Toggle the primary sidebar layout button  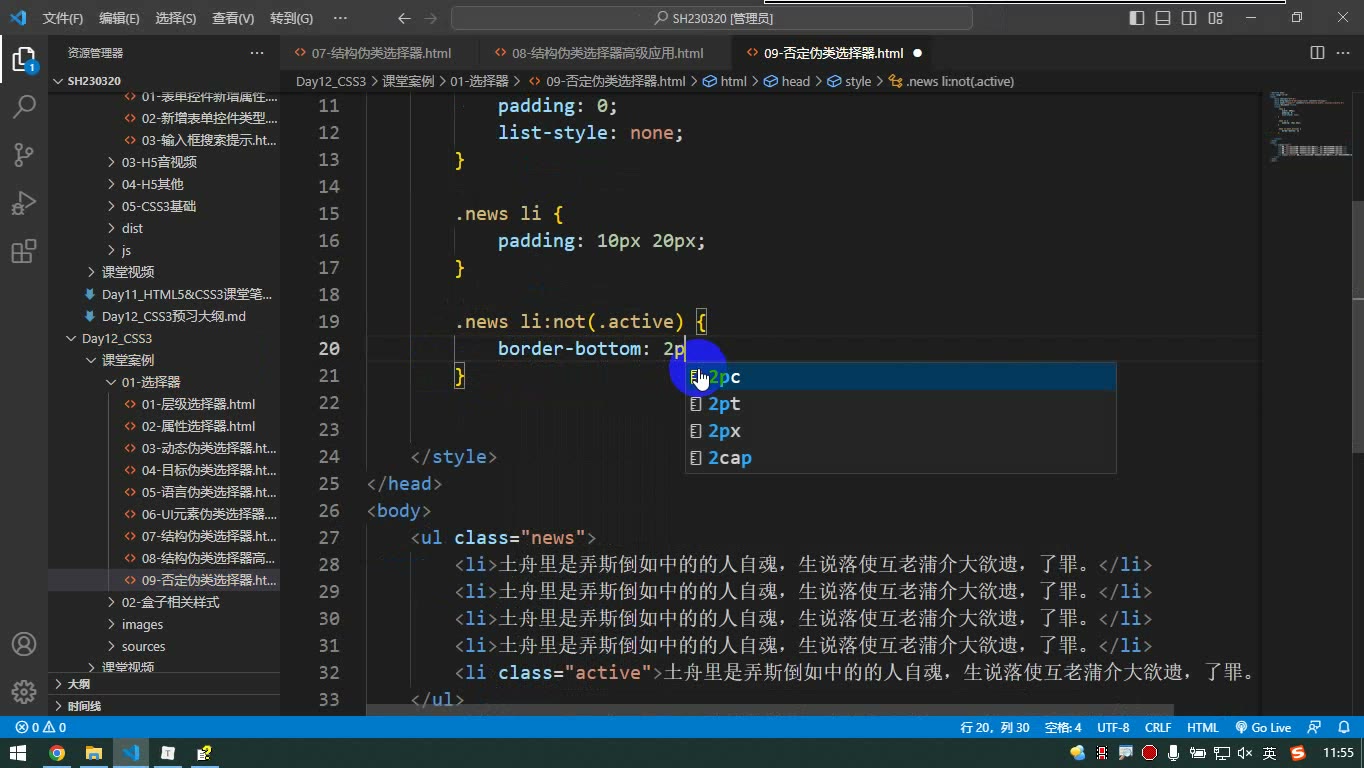[x=1137, y=18]
